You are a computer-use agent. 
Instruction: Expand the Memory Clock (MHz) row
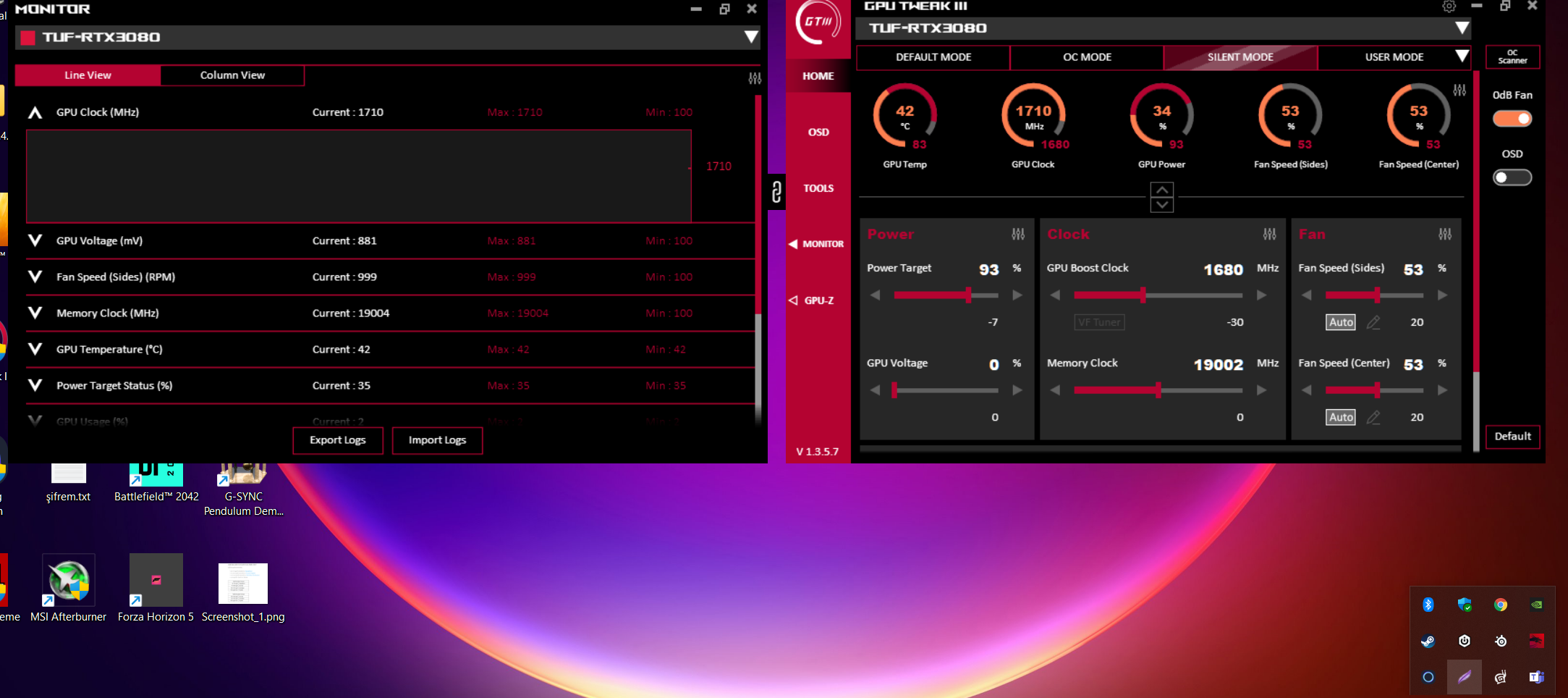coord(35,313)
